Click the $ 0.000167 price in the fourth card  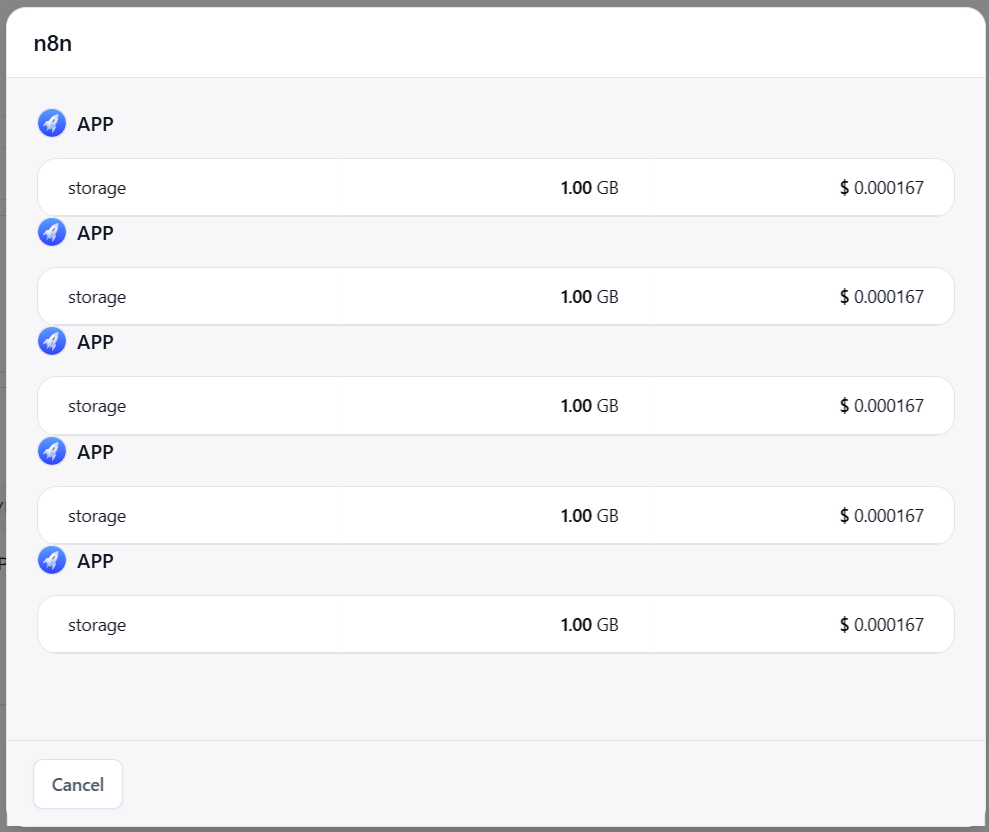[882, 516]
